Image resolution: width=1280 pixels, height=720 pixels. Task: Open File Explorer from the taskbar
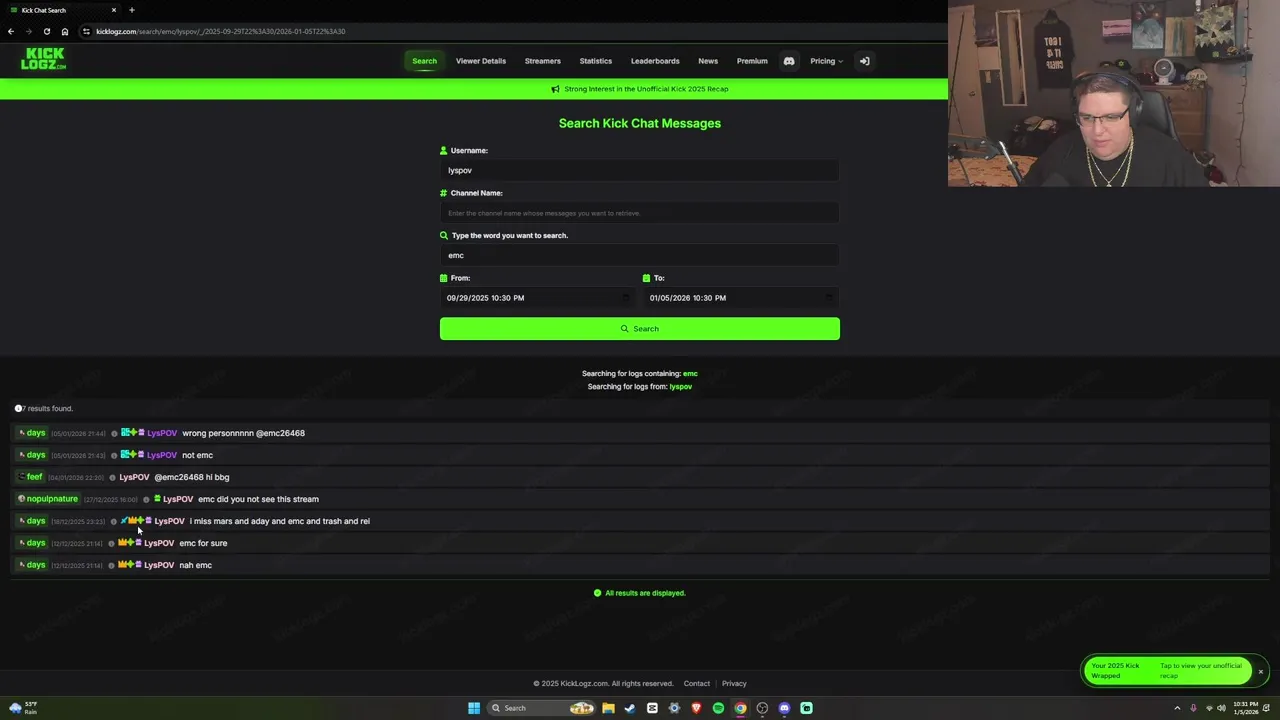(608, 708)
